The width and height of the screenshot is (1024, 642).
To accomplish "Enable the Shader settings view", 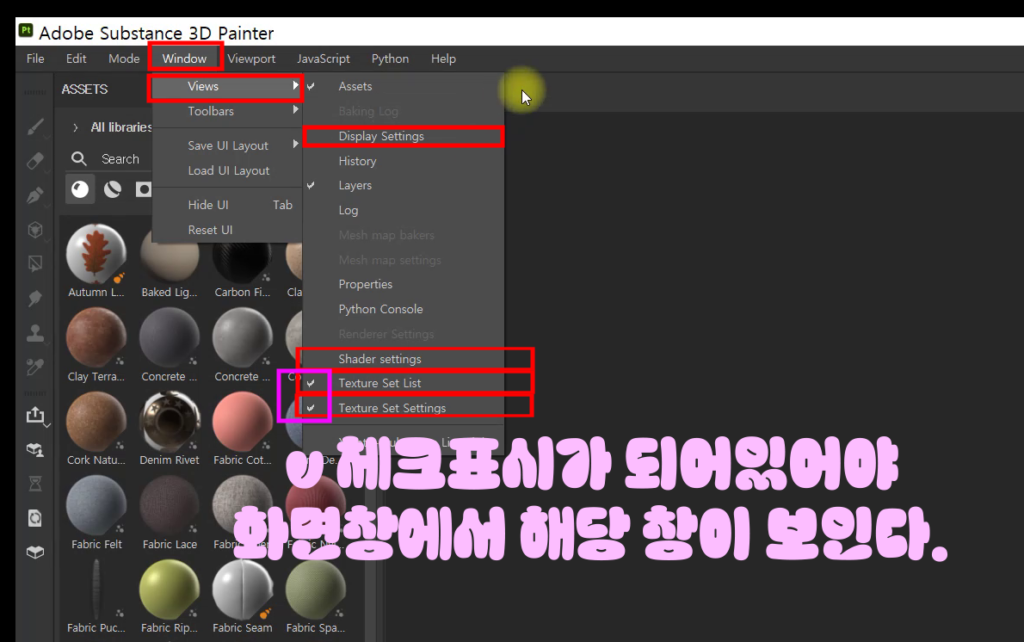I will 403,359.
